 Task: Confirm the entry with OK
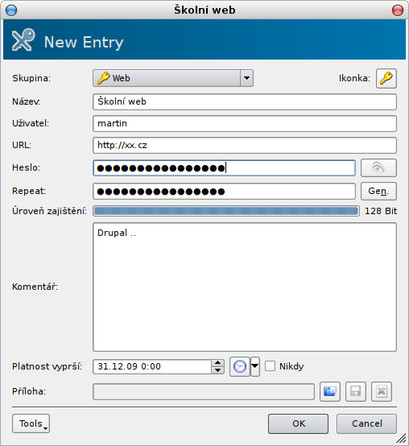[x=298, y=423]
